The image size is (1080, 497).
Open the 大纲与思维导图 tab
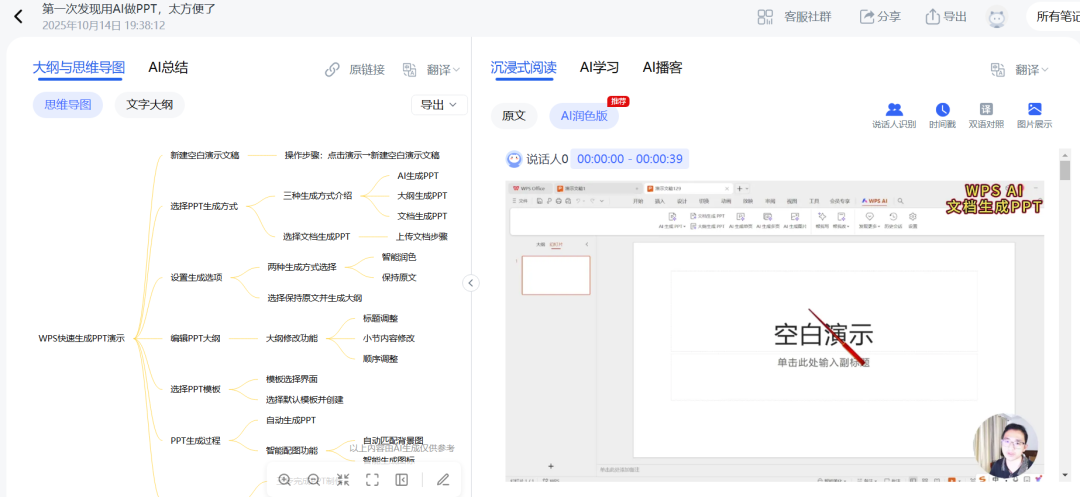pos(79,67)
